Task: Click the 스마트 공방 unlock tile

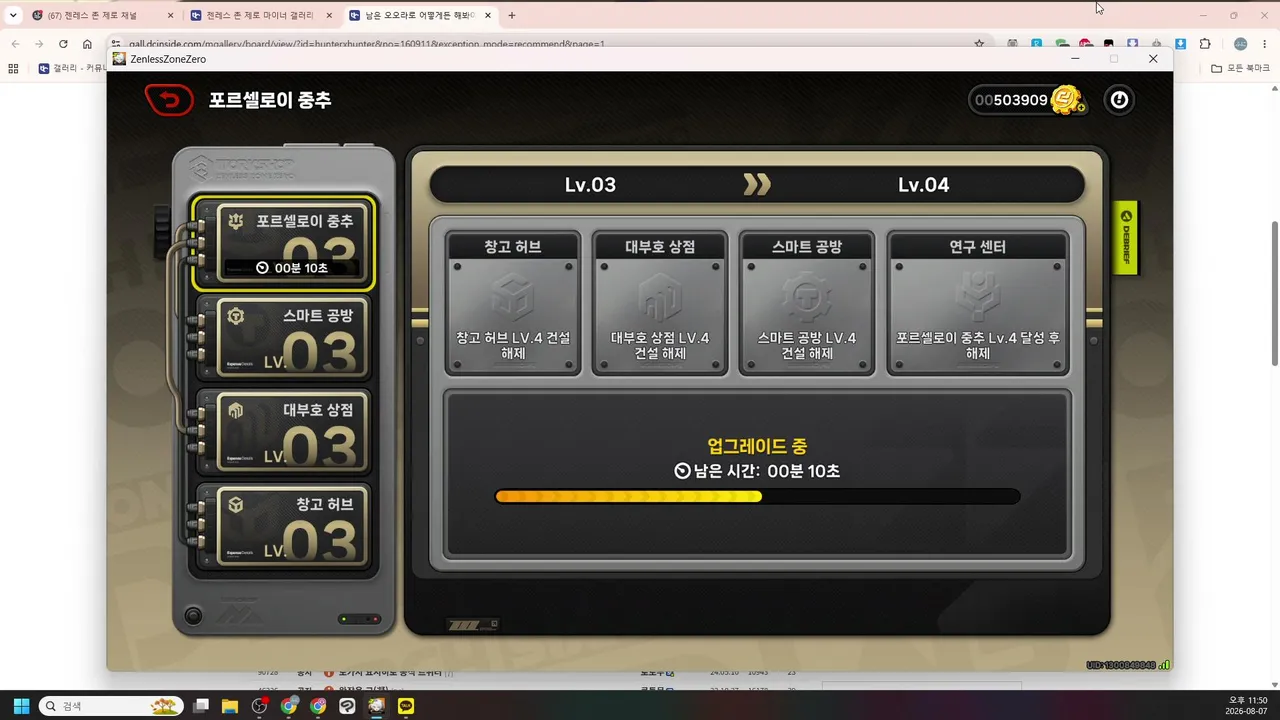Action: click(807, 304)
